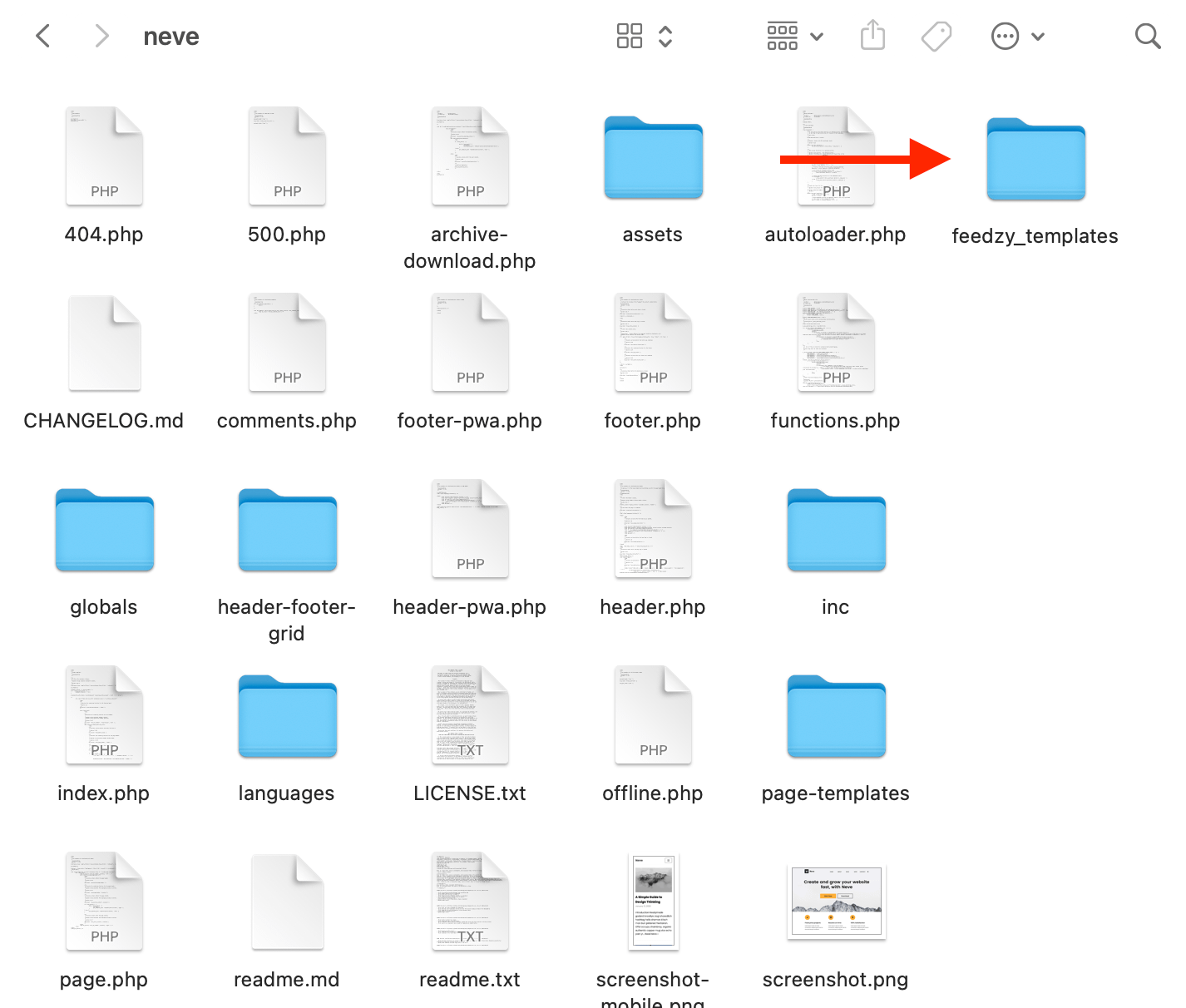This screenshot has width=1186, height=1008.
Task: Select the languages folder
Action: tap(287, 717)
